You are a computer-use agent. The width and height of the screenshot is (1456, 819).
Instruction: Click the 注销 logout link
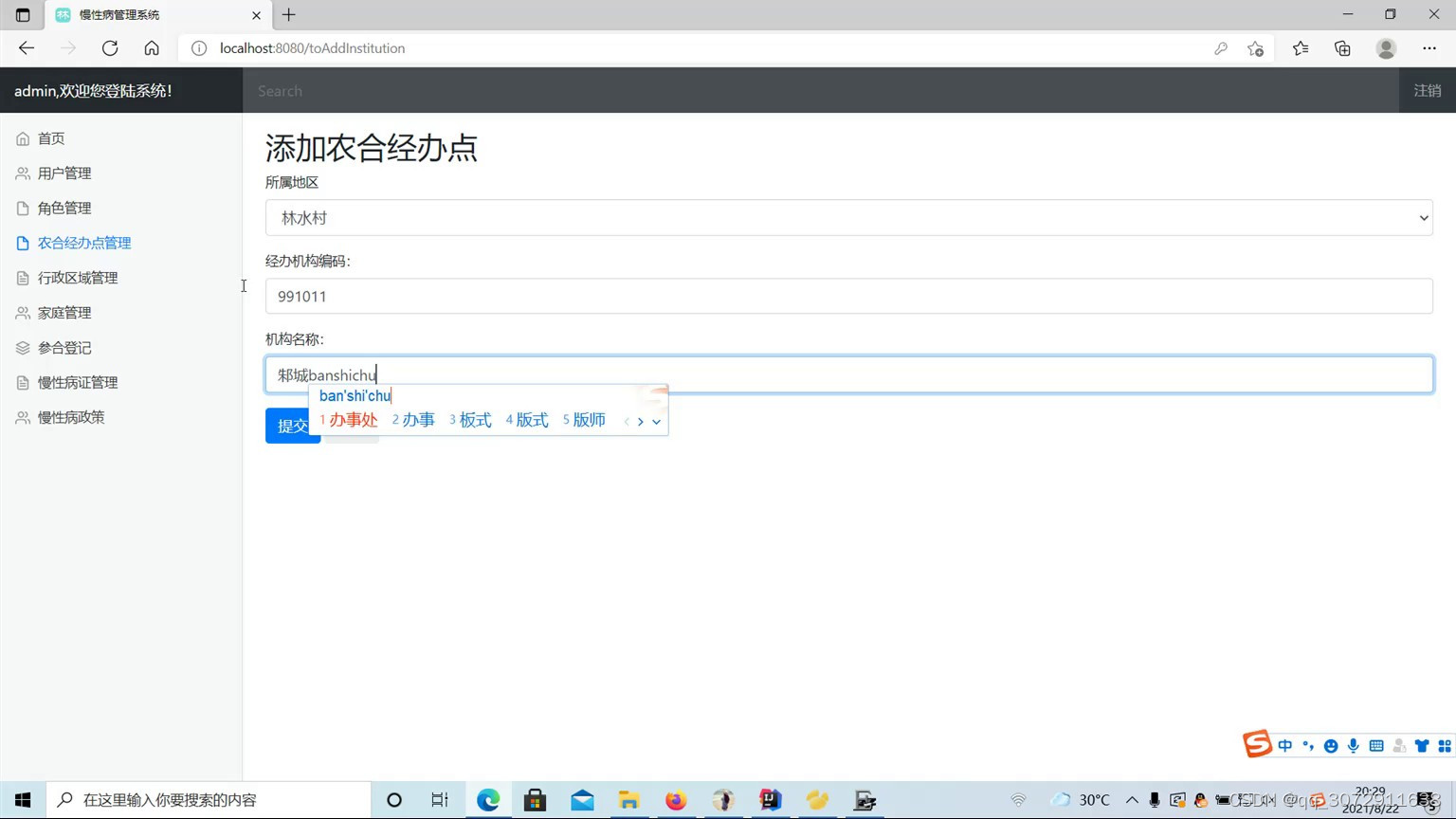pyautogui.click(x=1428, y=91)
